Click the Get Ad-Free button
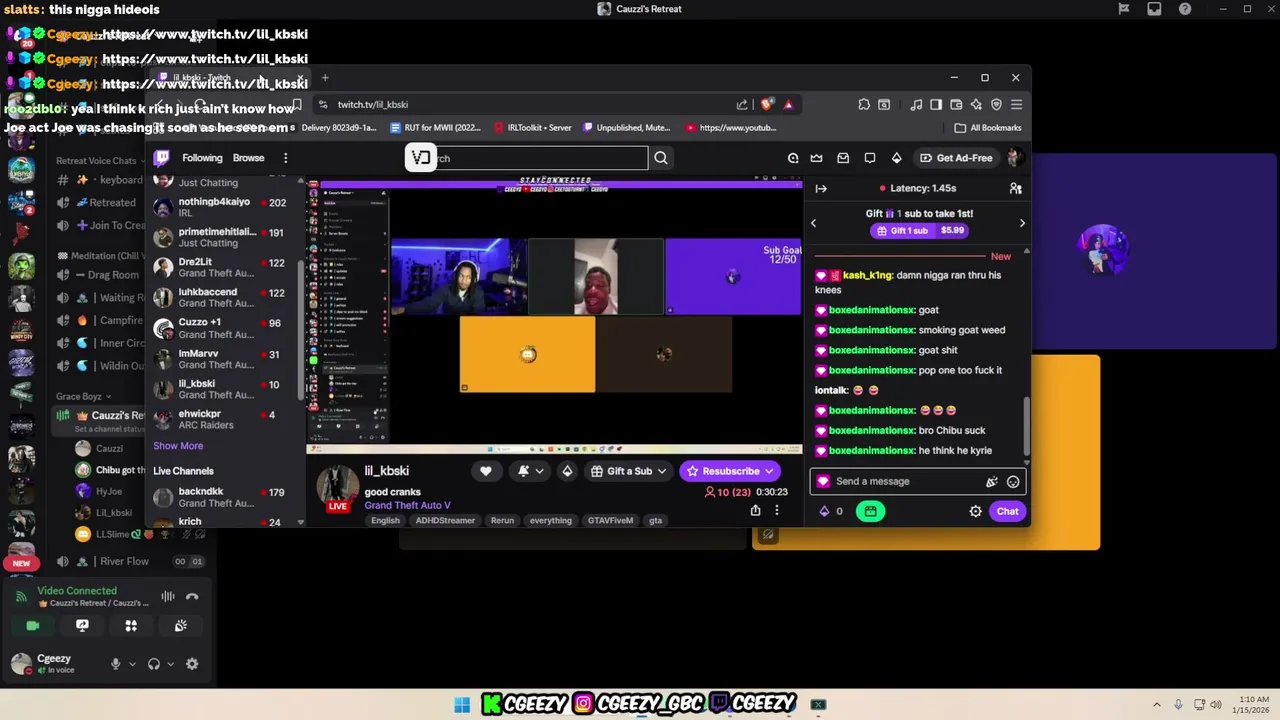Image resolution: width=1280 pixels, height=720 pixels. coord(956,158)
